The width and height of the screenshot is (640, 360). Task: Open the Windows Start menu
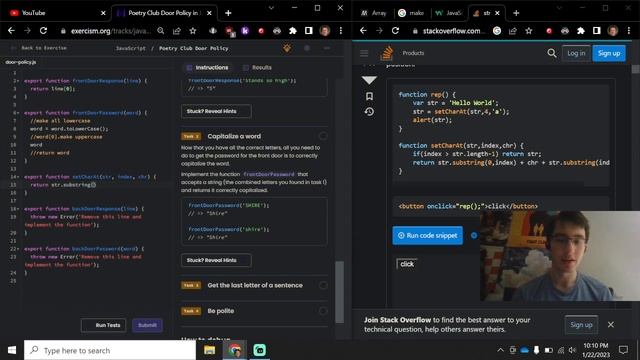[12, 350]
